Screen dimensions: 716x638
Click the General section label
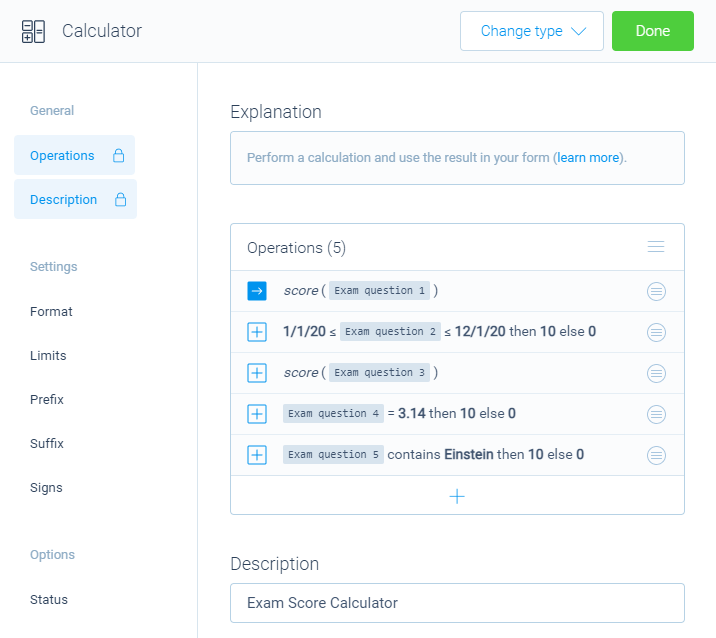52,111
